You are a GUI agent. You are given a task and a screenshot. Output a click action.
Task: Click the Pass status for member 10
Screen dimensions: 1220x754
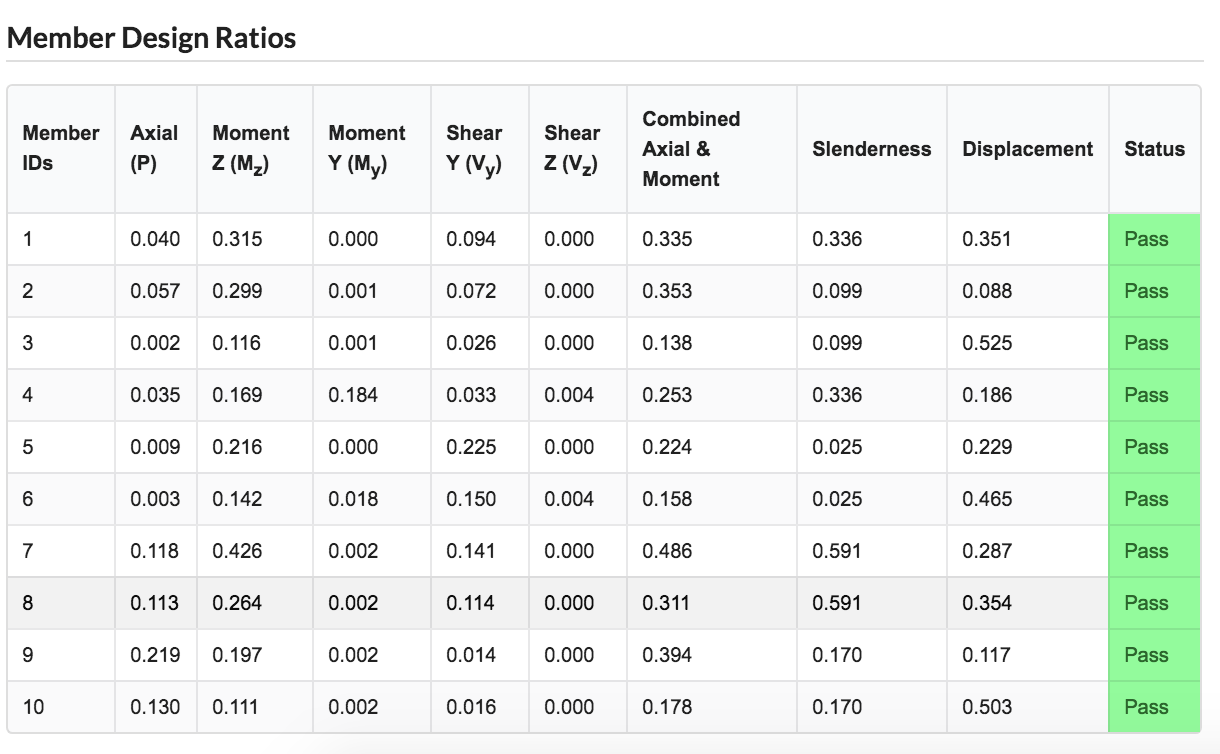1146,707
